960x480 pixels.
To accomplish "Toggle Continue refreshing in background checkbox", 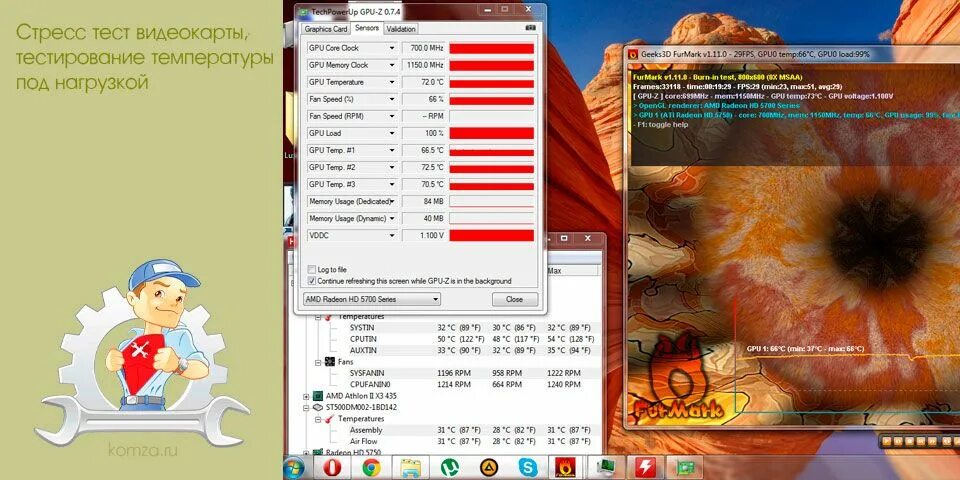I will (x=312, y=281).
